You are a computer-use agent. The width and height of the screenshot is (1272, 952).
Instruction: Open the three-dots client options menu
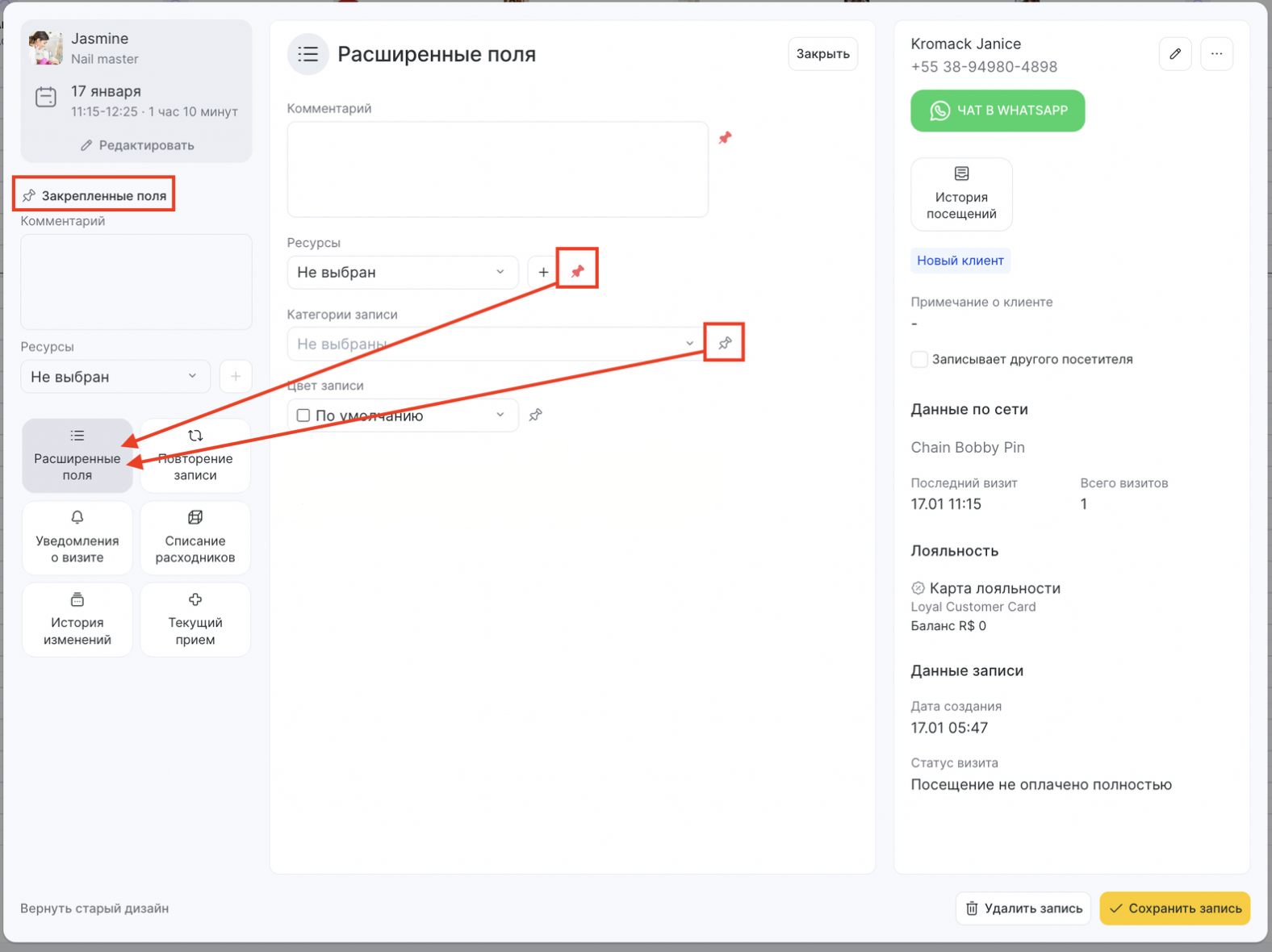(x=1216, y=54)
